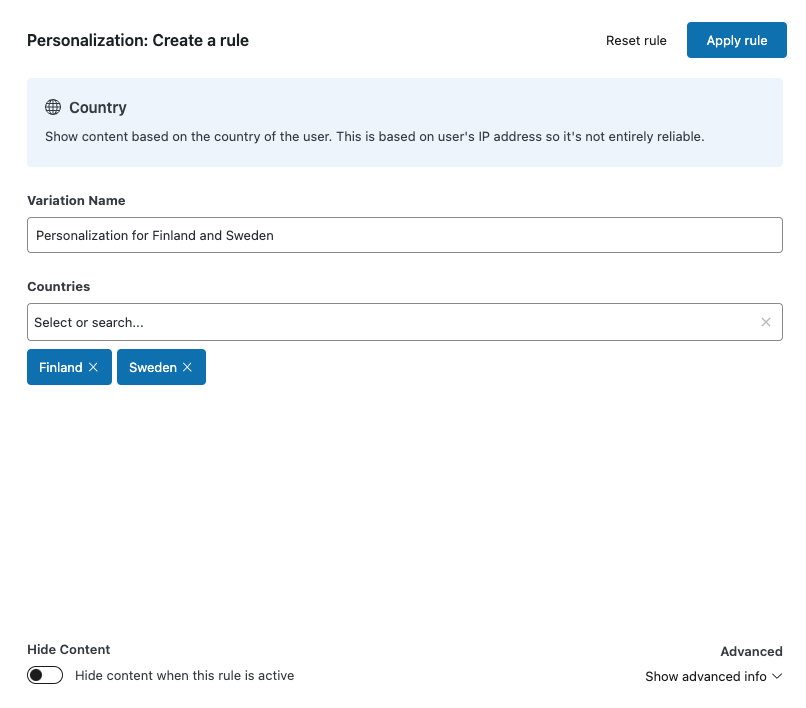Open the Countries select or search dropdown

pyautogui.click(x=390, y=322)
